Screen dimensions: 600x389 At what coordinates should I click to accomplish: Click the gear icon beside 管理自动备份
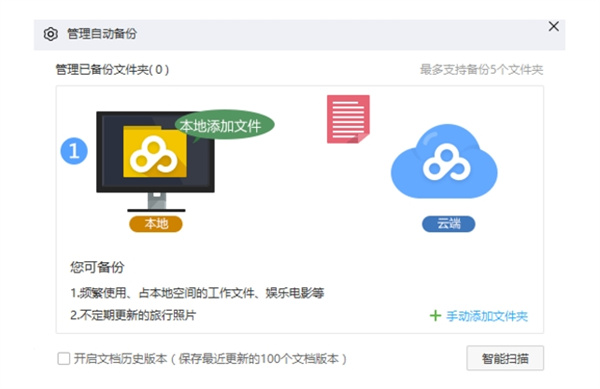click(x=51, y=34)
